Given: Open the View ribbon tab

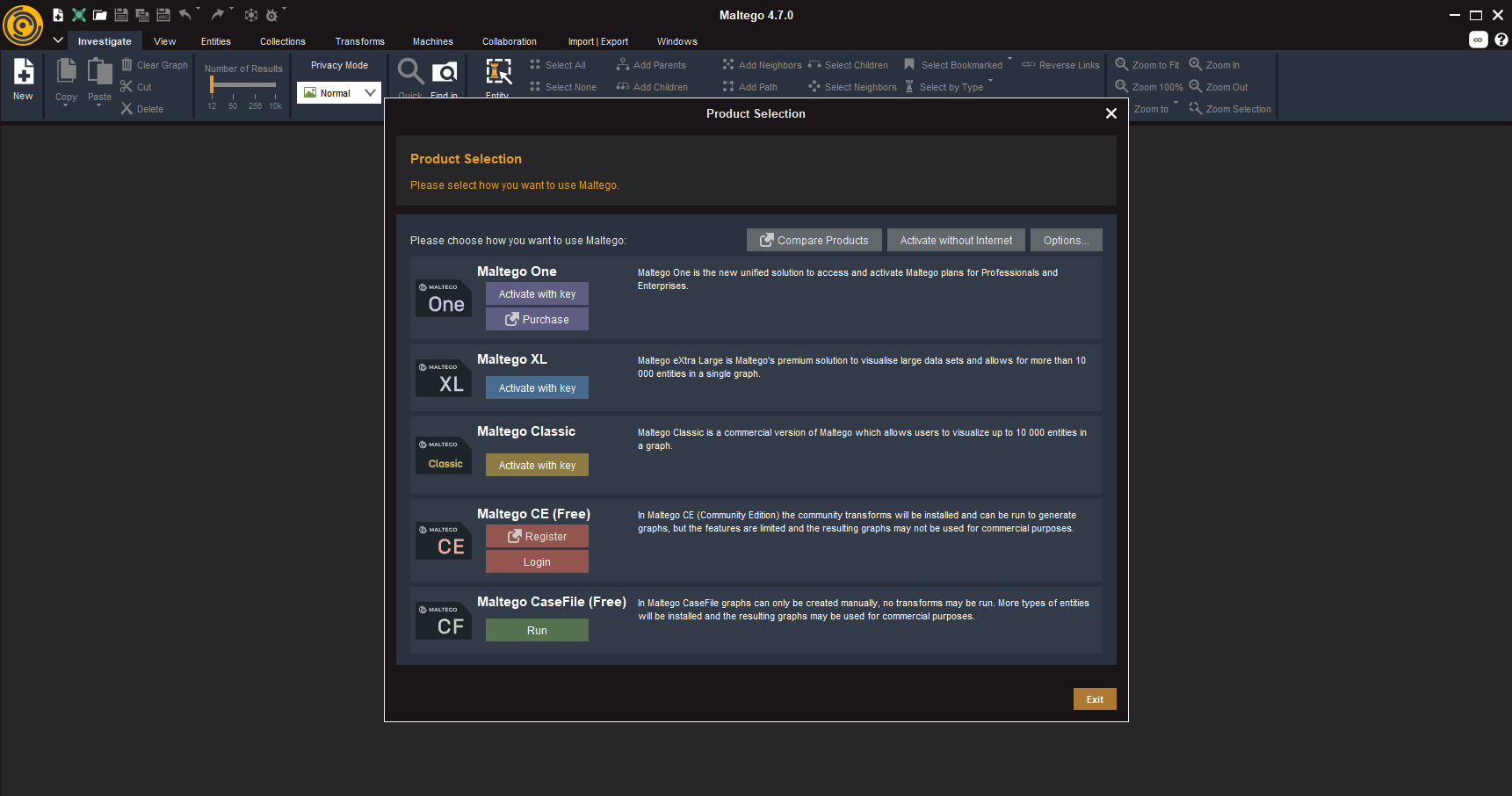Looking at the screenshot, I should 165,41.
